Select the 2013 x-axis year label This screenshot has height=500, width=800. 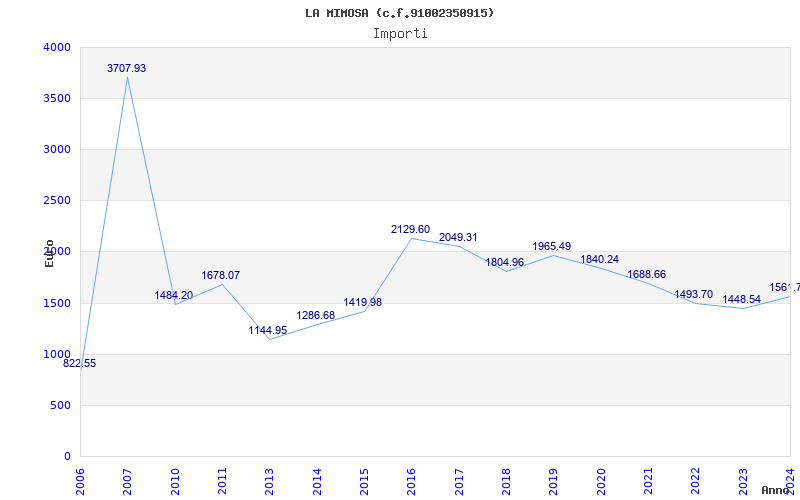tap(269, 482)
